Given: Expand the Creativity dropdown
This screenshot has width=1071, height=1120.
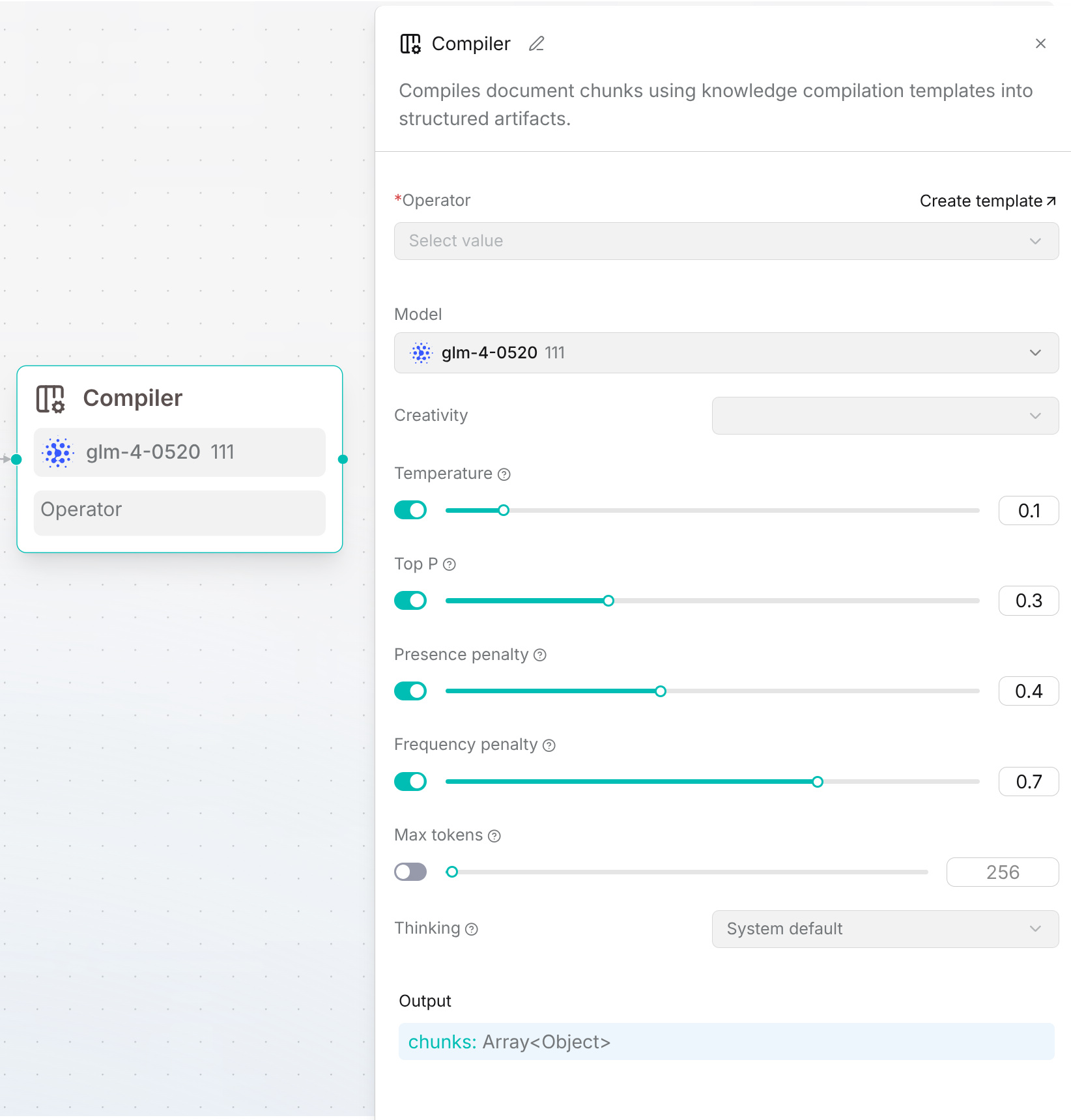Looking at the screenshot, I should click(x=885, y=416).
